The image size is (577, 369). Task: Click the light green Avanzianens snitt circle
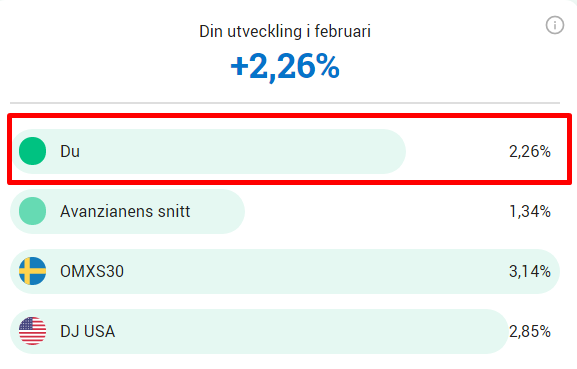[x=32, y=211]
